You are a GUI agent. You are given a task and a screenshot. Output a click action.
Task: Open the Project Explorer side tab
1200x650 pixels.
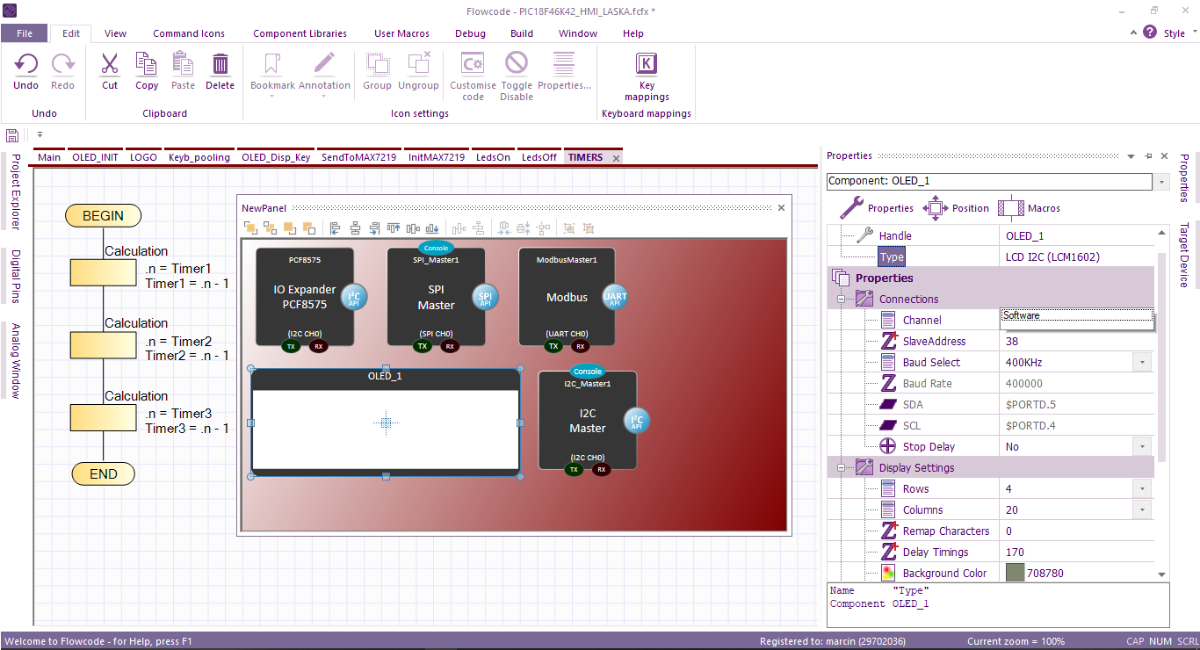15,192
